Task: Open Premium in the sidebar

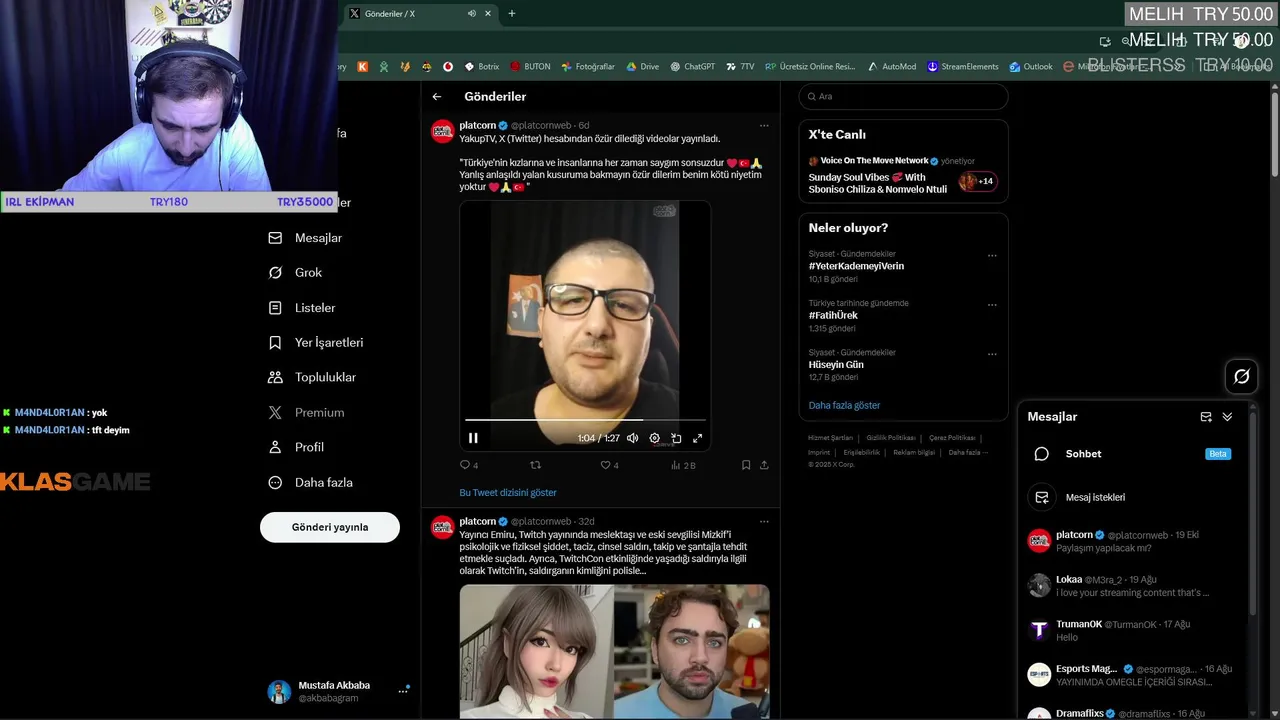Action: click(306, 412)
